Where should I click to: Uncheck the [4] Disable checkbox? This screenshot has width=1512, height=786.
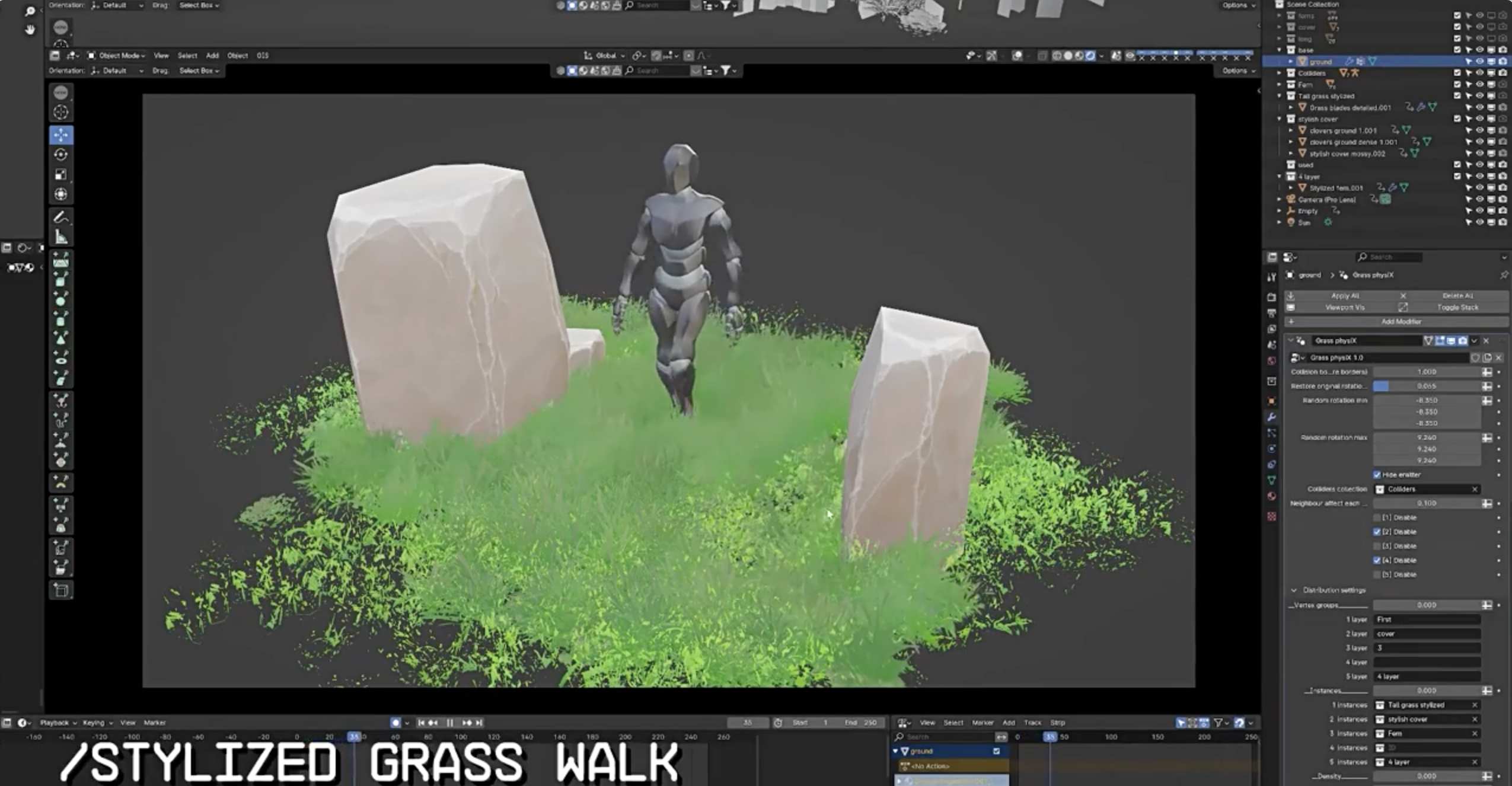[x=1377, y=560]
